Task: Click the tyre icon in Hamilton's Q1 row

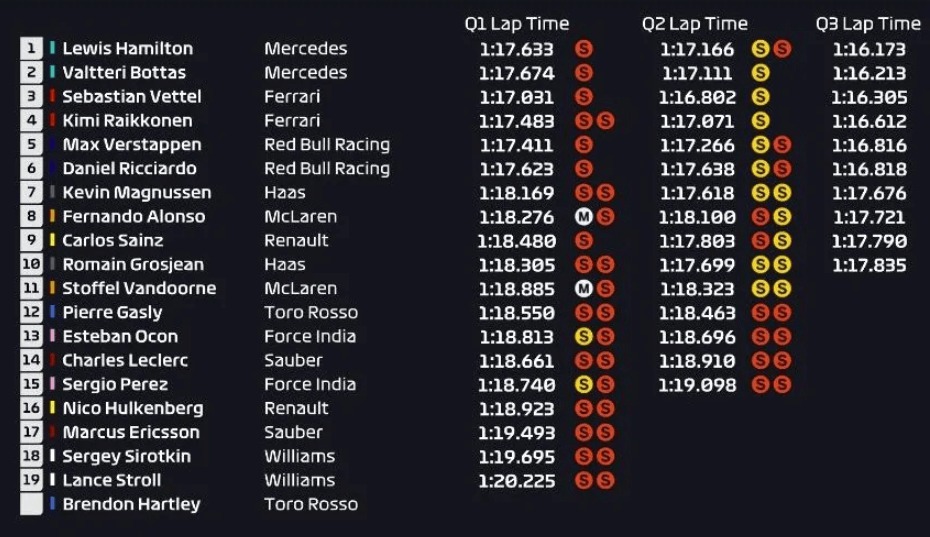Action: pos(584,48)
